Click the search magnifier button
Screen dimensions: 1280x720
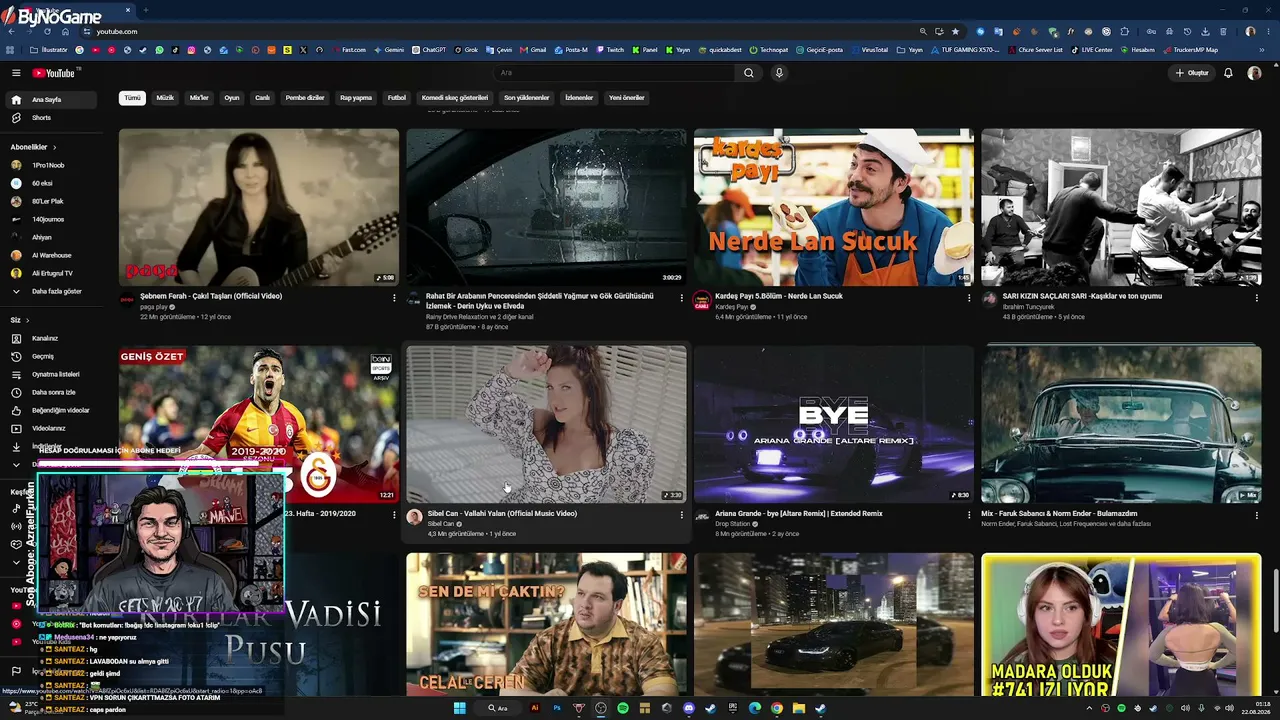click(748, 73)
